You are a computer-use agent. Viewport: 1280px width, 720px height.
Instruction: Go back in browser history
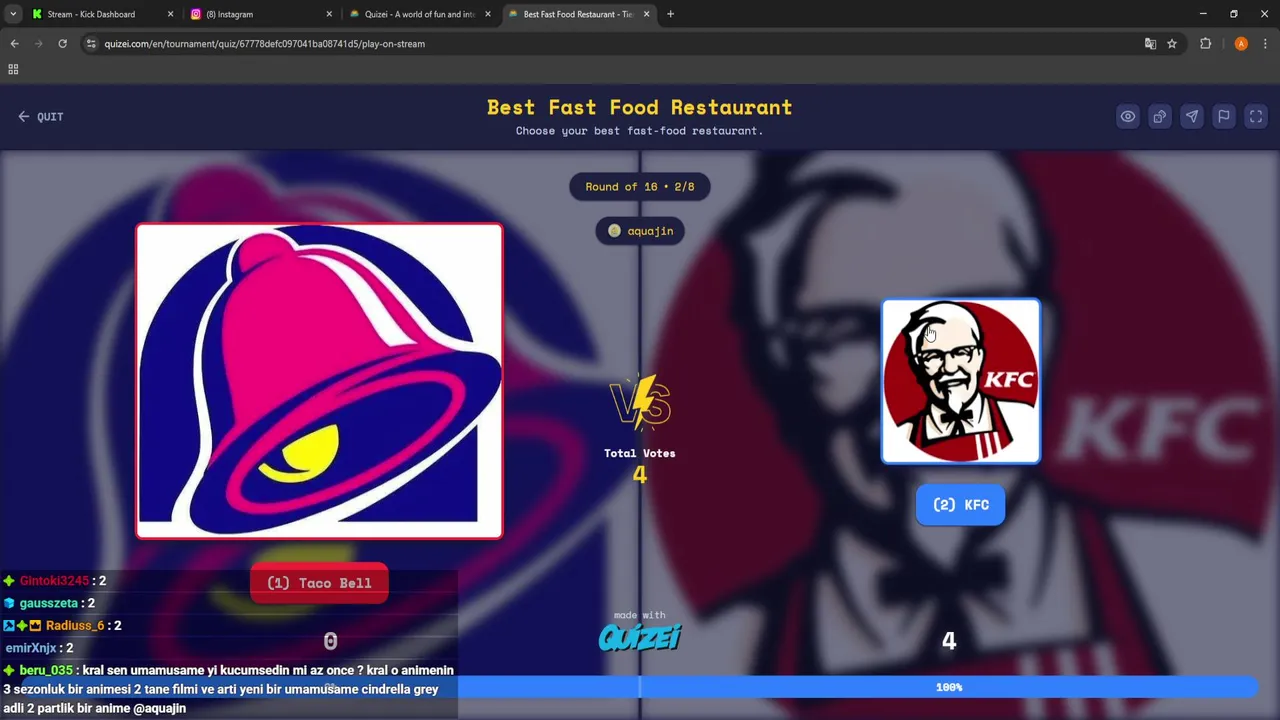14,44
